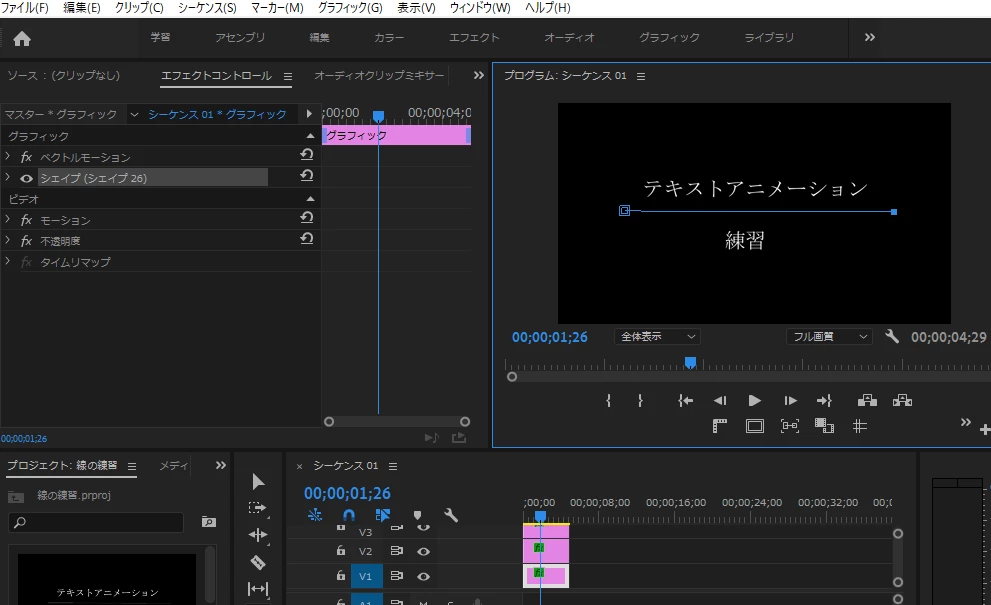Expand the タイムリマップ effect
991x605 pixels.
[x=8, y=260]
